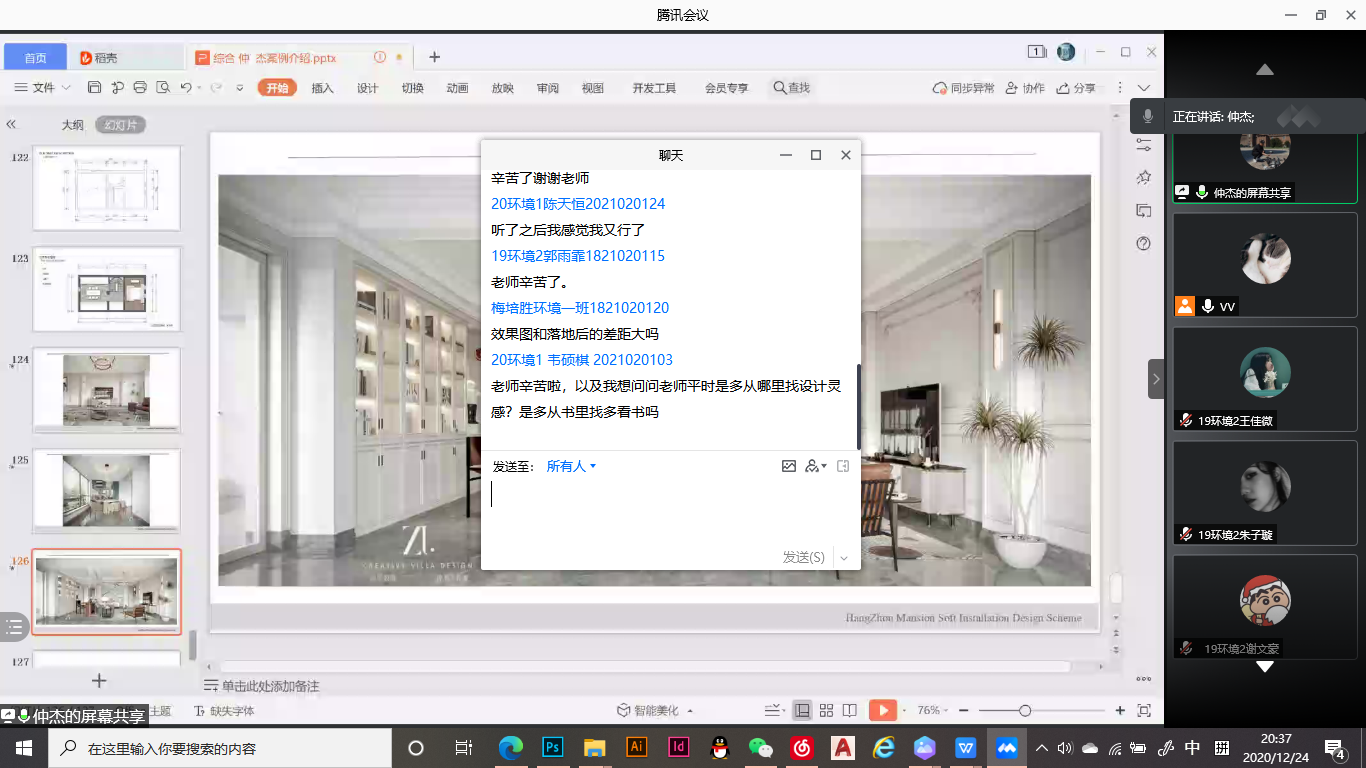Screen dimensions: 1366x768
Task: Select the 幻灯片 slides view toggle
Action: 121,125
